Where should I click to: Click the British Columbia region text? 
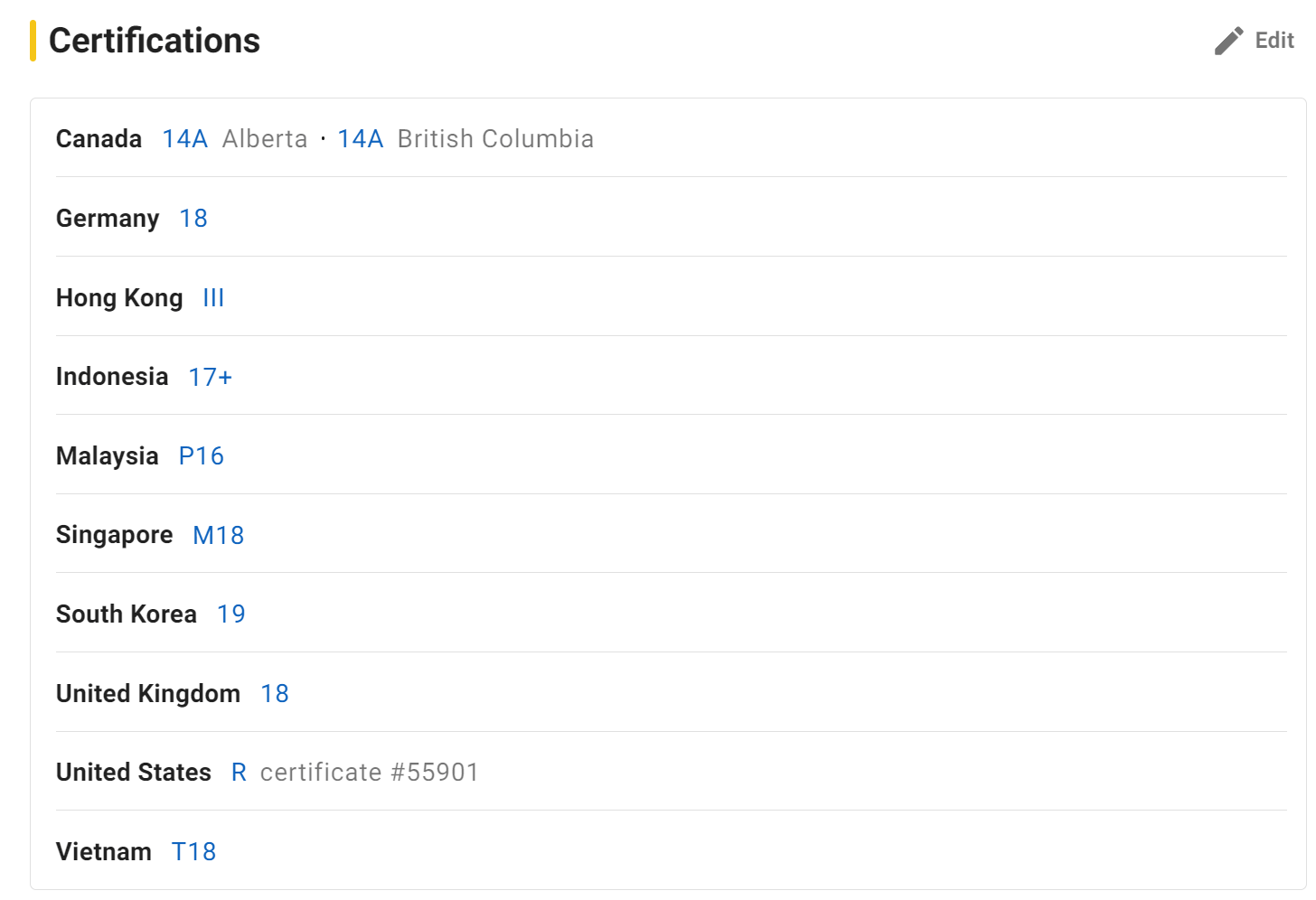496,139
